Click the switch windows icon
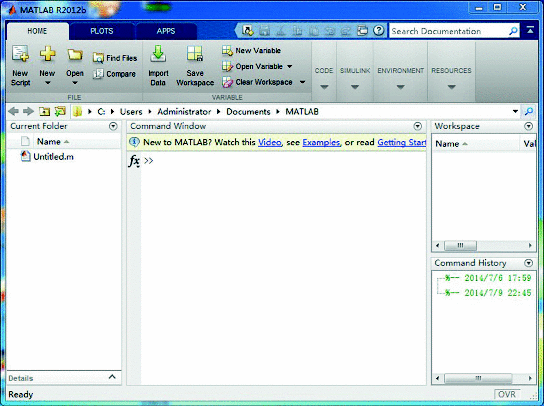 pyautogui.click(x=362, y=31)
